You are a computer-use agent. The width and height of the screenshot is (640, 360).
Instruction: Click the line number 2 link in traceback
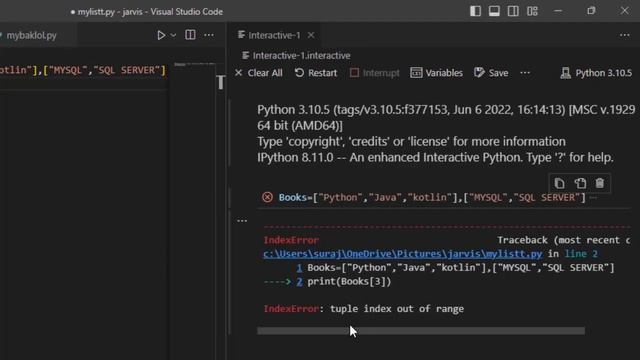[299, 282]
